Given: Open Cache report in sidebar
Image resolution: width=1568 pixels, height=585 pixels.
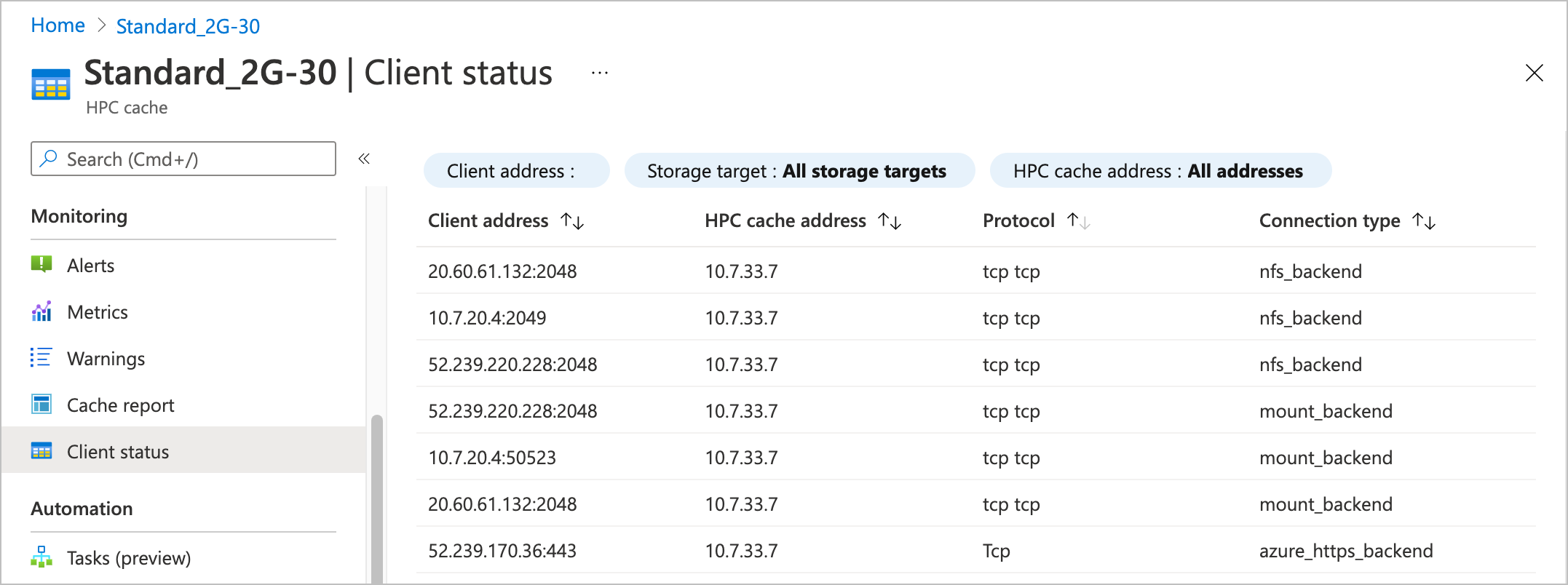Looking at the screenshot, I should (x=120, y=405).
